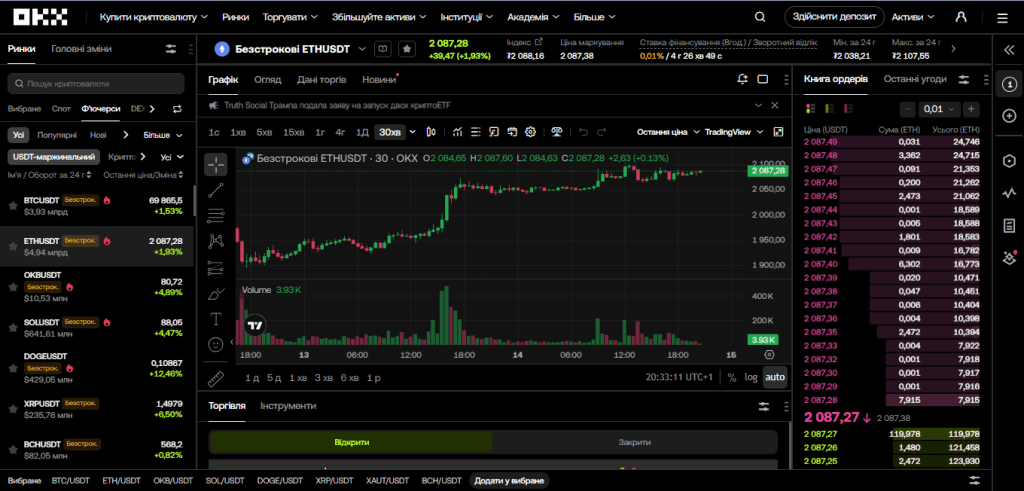Open the user profile icon

pyautogui.click(x=961, y=18)
